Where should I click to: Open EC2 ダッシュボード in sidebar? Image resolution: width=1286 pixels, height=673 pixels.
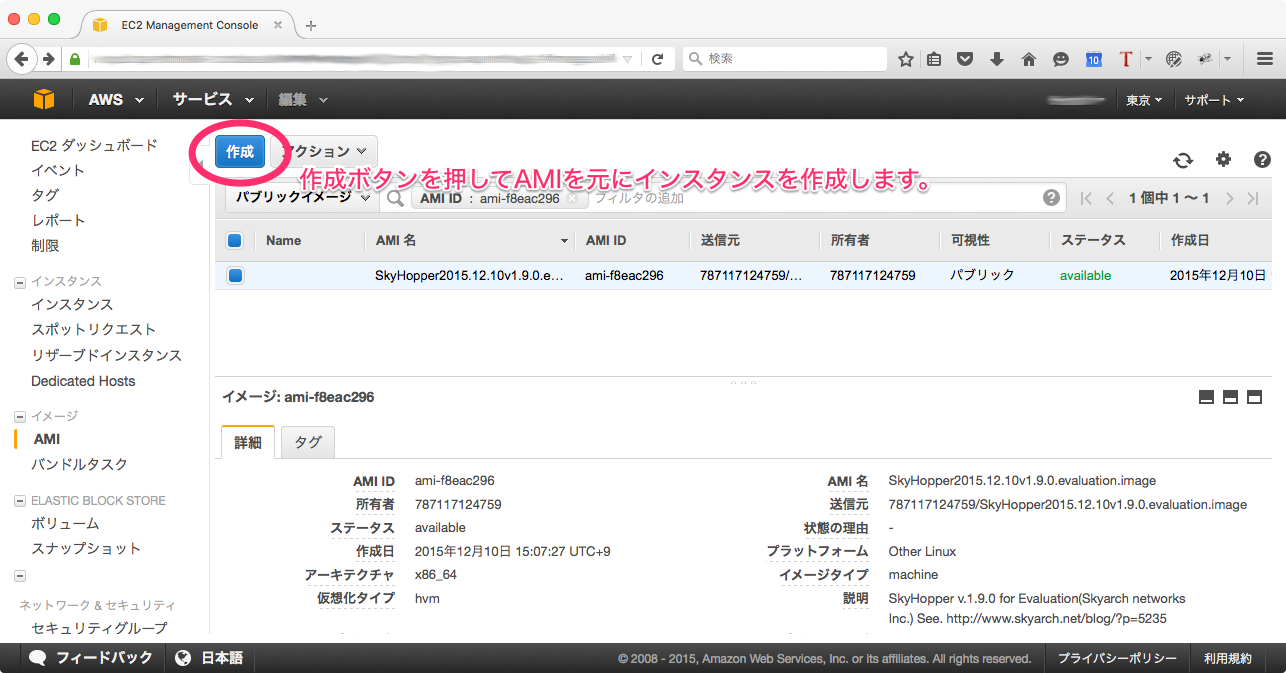coord(94,145)
